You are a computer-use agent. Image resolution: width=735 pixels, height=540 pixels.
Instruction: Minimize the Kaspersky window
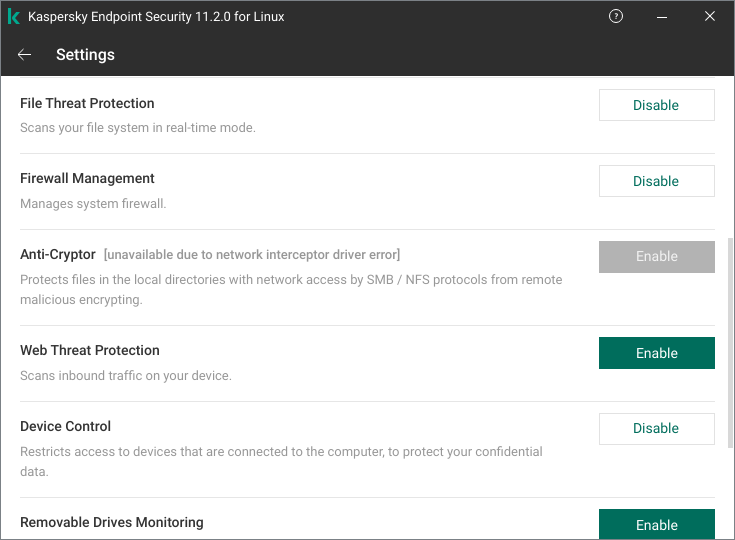[661, 17]
